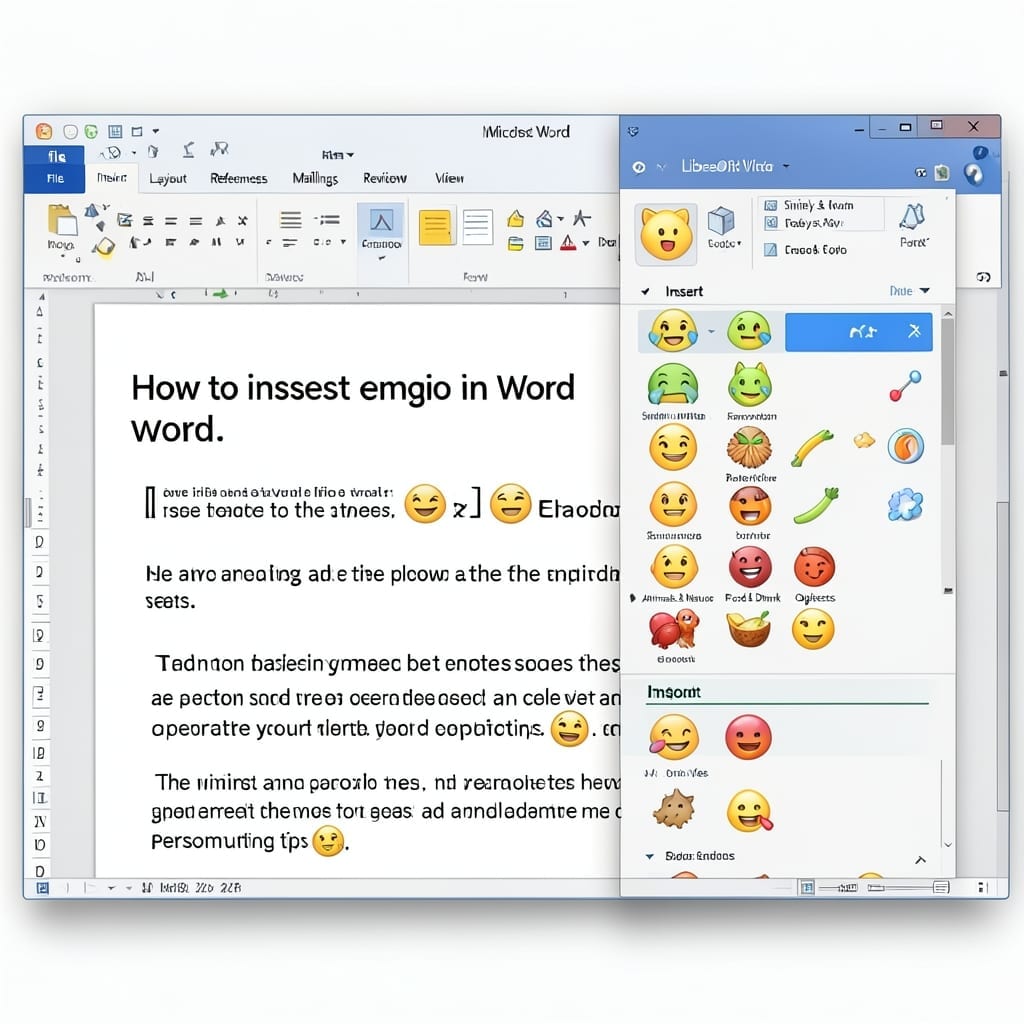
Task: Select the red bird emoji
Action: point(675,629)
